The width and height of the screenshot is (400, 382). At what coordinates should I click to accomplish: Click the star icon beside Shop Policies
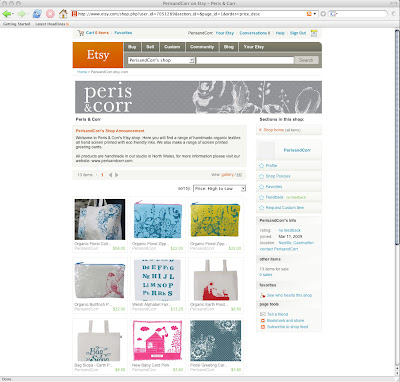262,176
